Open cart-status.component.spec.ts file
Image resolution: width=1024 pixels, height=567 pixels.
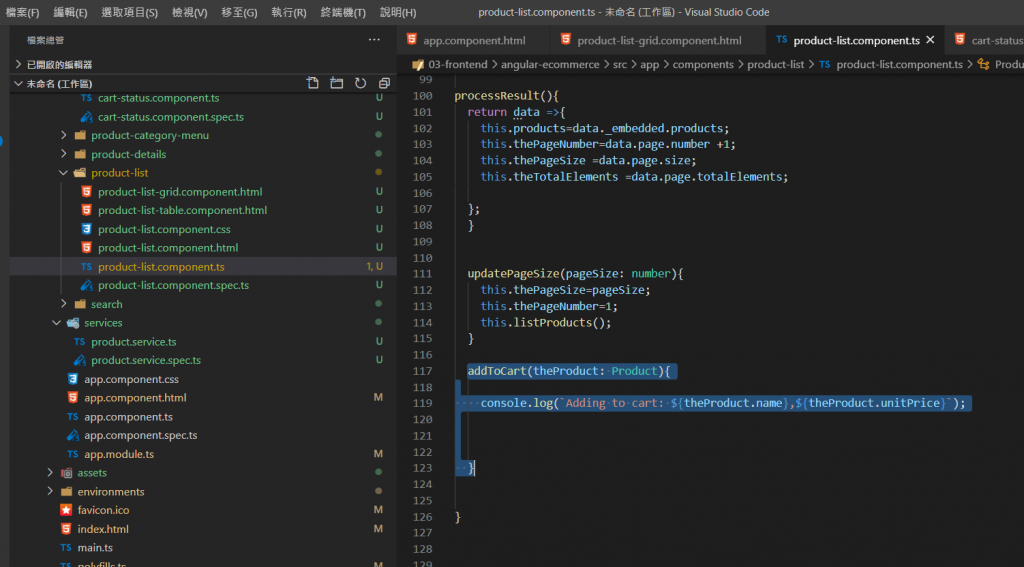(x=170, y=117)
